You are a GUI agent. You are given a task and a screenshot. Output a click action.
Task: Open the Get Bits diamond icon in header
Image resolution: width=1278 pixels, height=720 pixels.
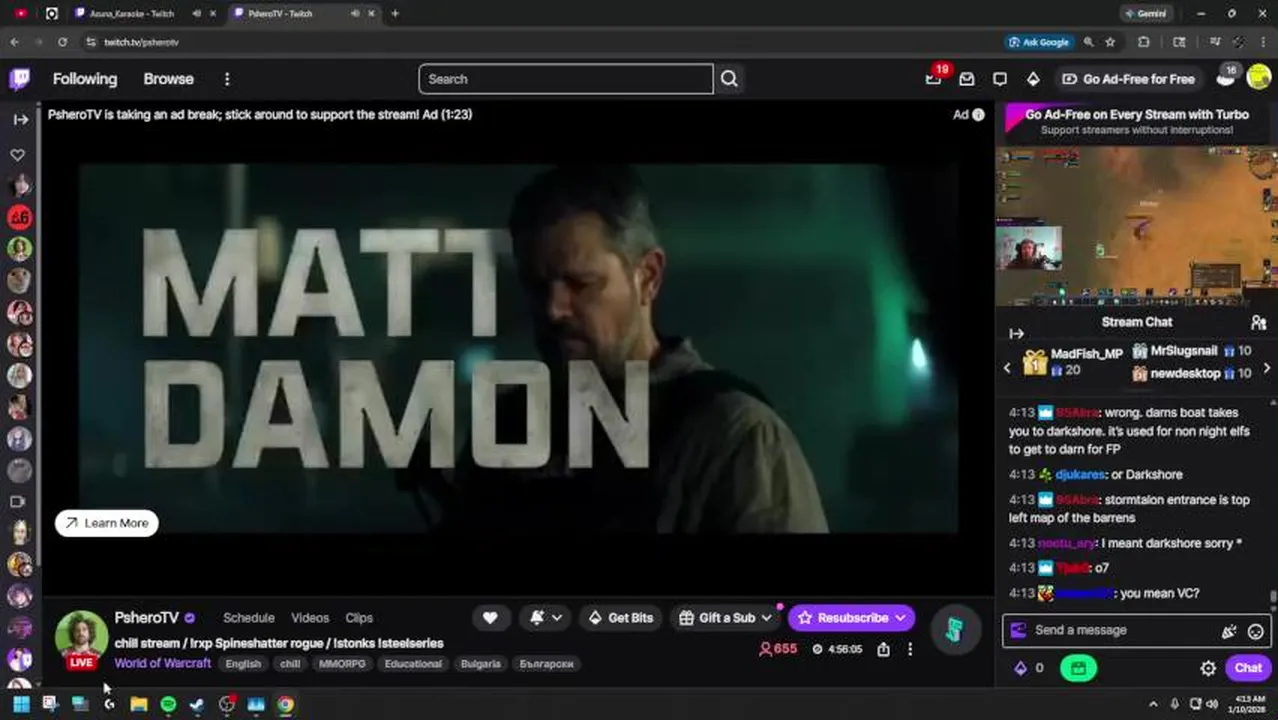point(1033,79)
